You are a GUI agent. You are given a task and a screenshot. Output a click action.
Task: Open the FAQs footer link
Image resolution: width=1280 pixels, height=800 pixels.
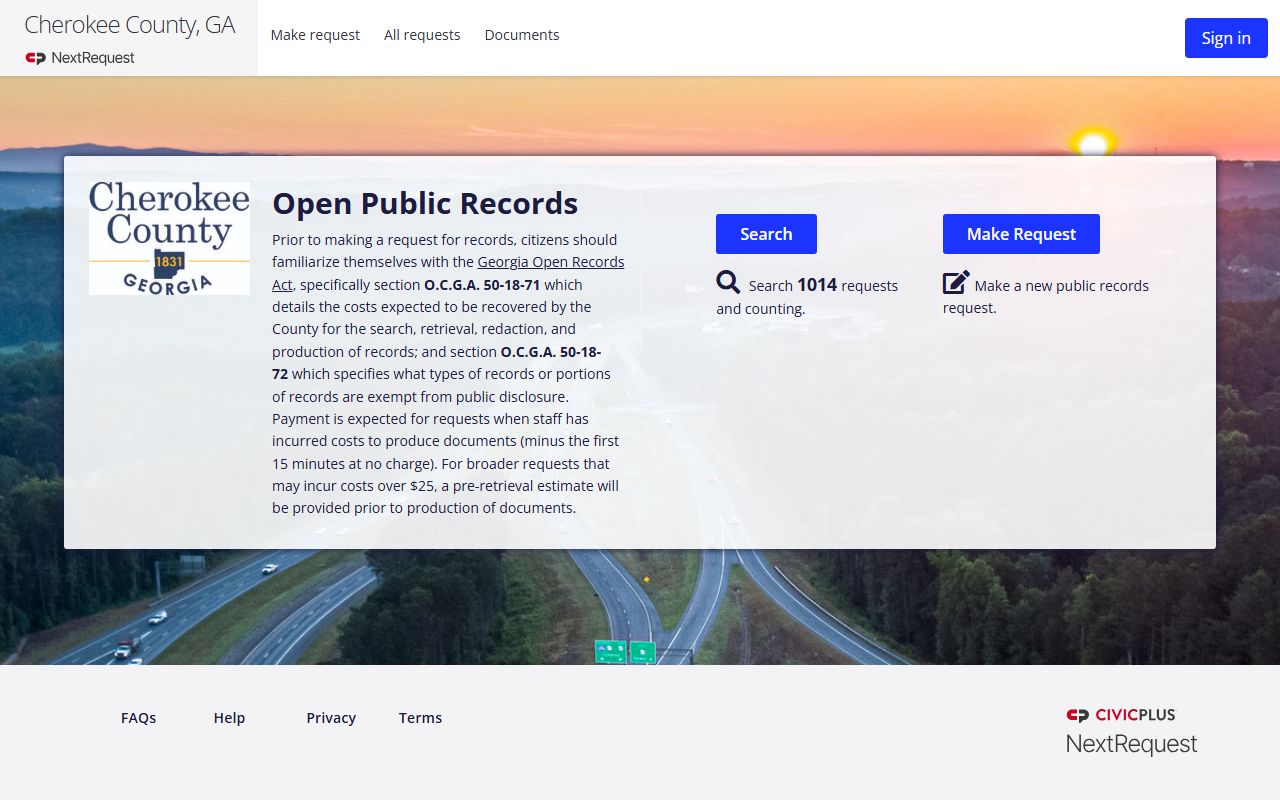(138, 718)
